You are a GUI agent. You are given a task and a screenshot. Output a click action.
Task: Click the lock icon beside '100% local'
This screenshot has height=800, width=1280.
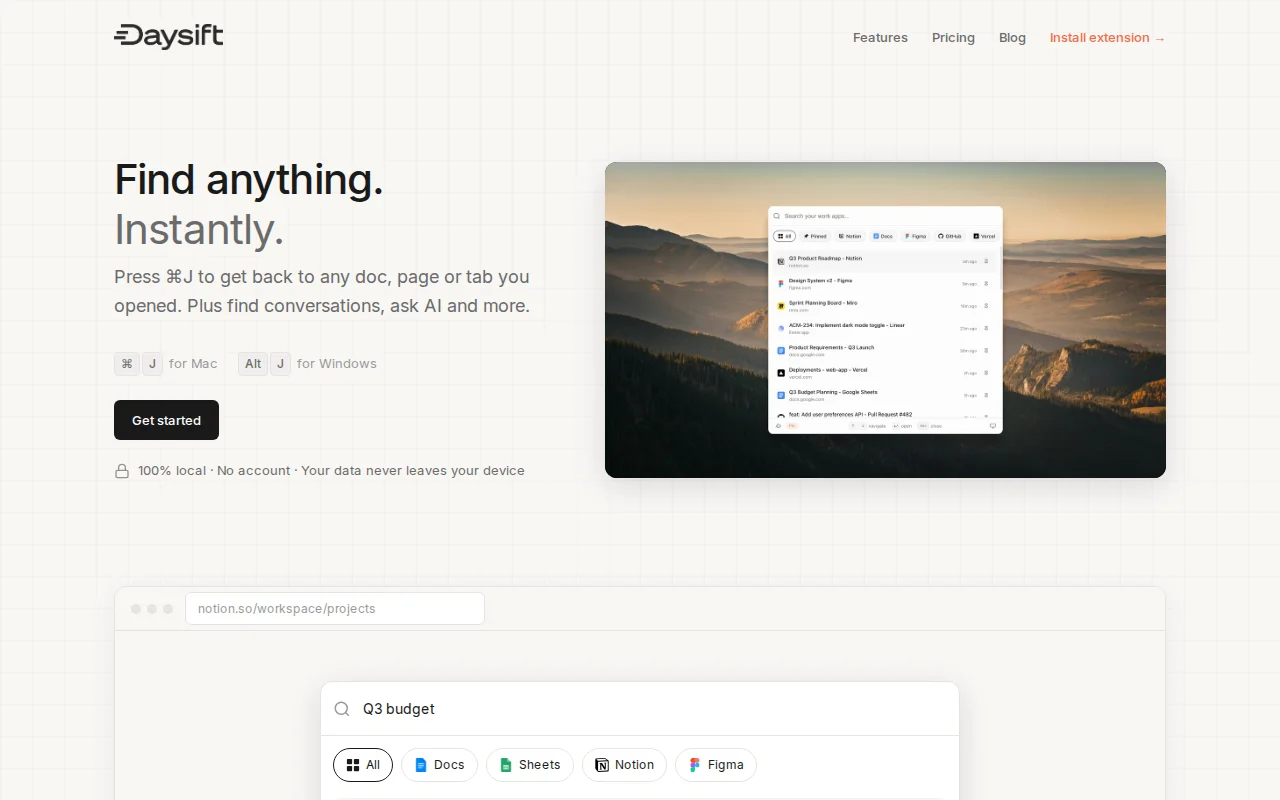[122, 471]
